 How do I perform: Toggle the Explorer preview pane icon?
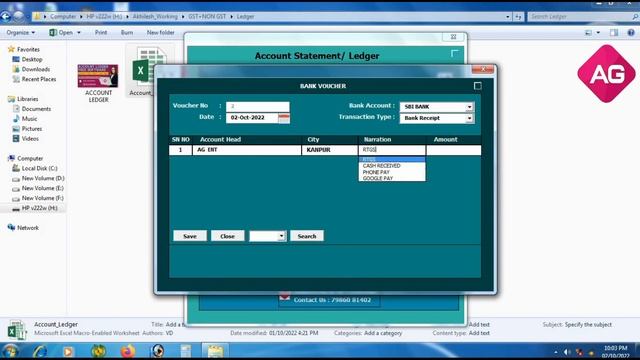click(x=614, y=33)
